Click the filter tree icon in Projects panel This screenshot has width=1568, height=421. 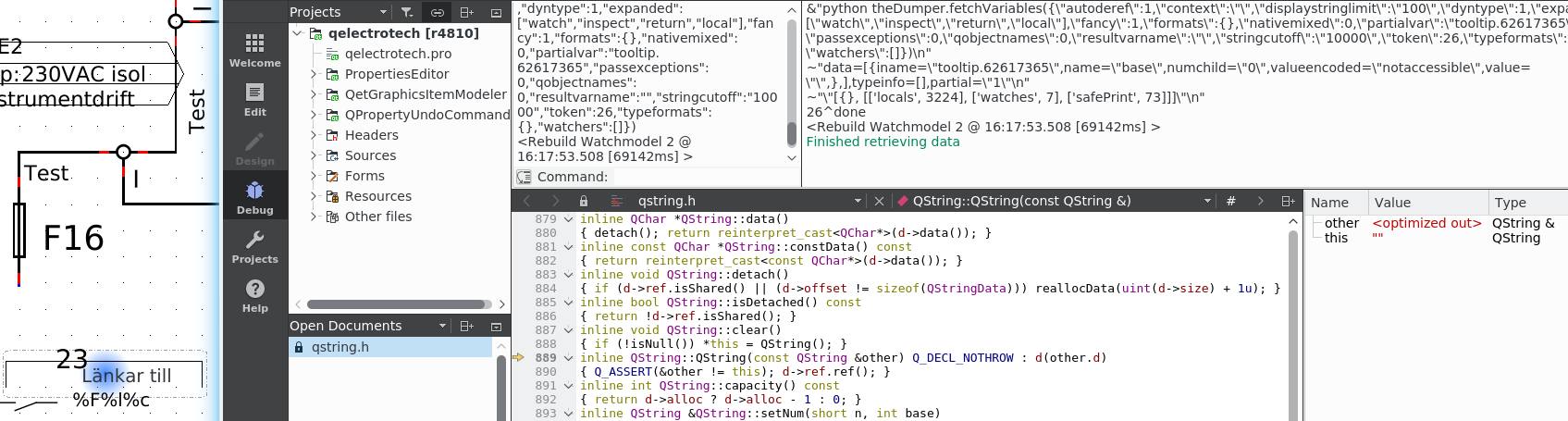tap(406, 12)
